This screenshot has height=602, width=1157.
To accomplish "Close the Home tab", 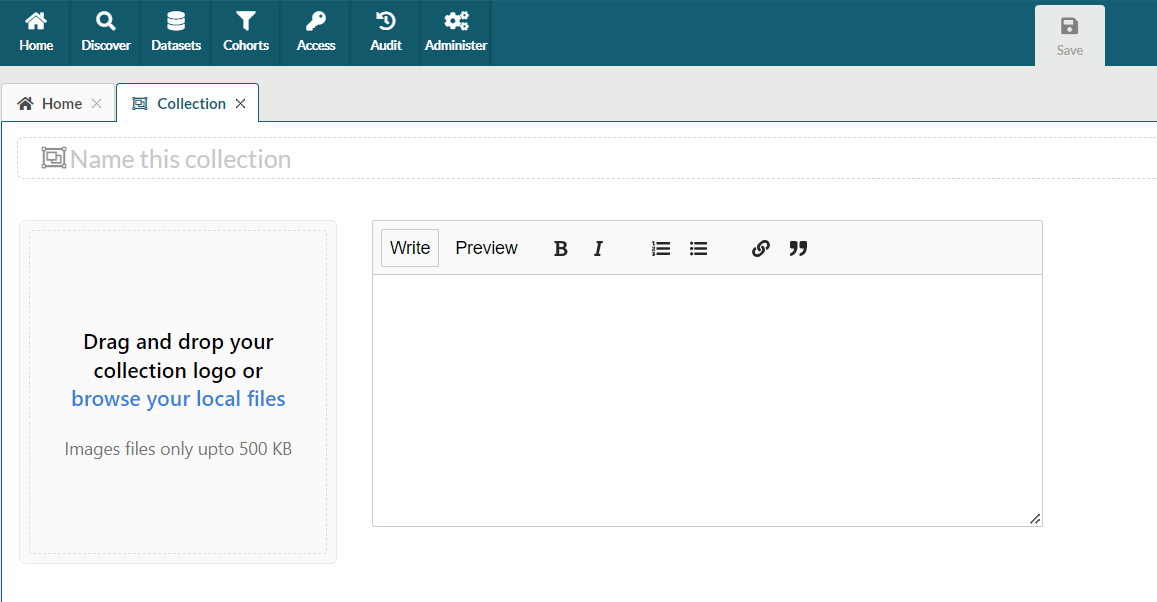I will [x=96, y=104].
